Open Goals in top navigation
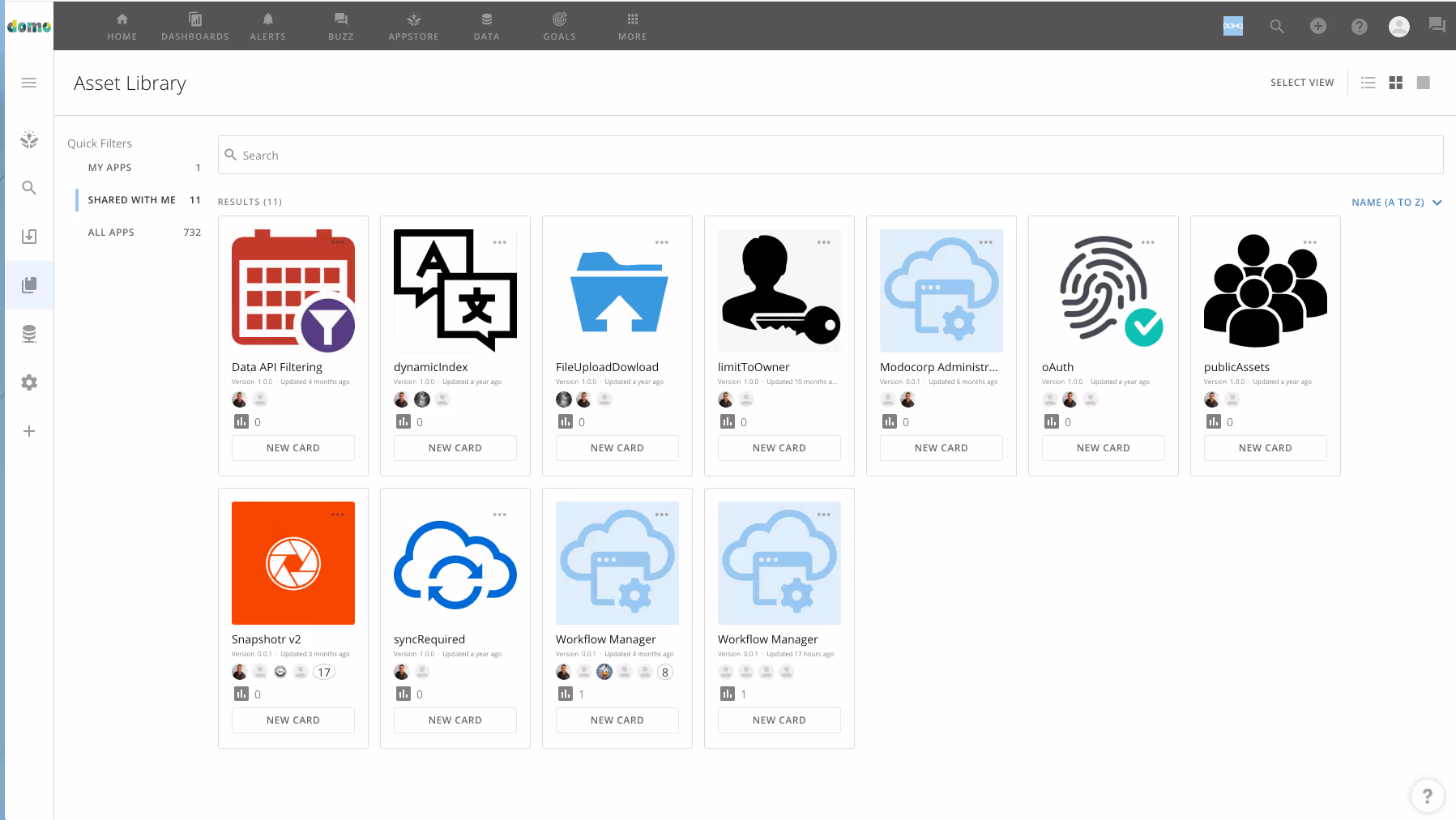1456x820 pixels. [560, 26]
